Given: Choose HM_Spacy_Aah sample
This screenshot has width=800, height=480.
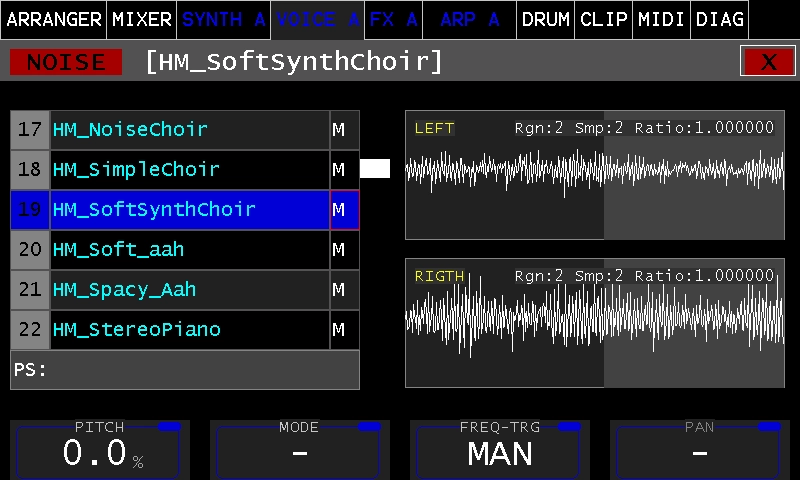Looking at the screenshot, I should pos(190,290).
